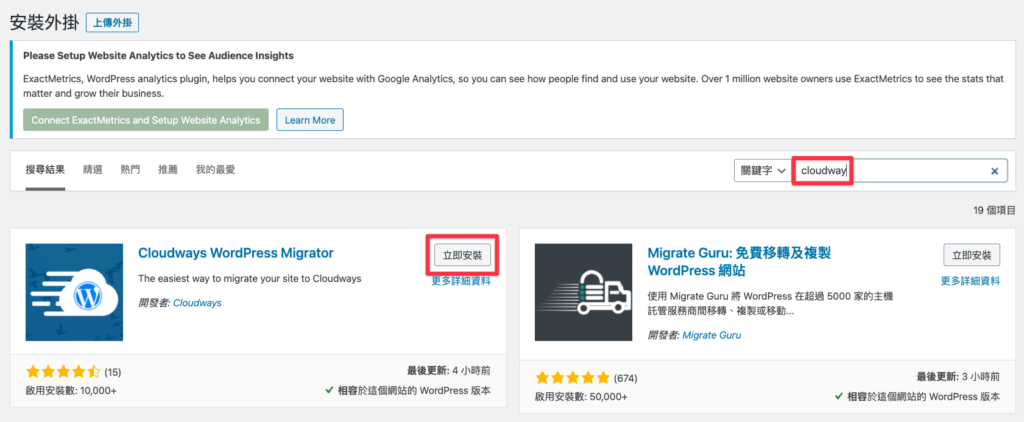Screen dimensions: 1024x422
Task: Open 更多詳細資料 for Cloudways Migrator
Action: pos(460,282)
